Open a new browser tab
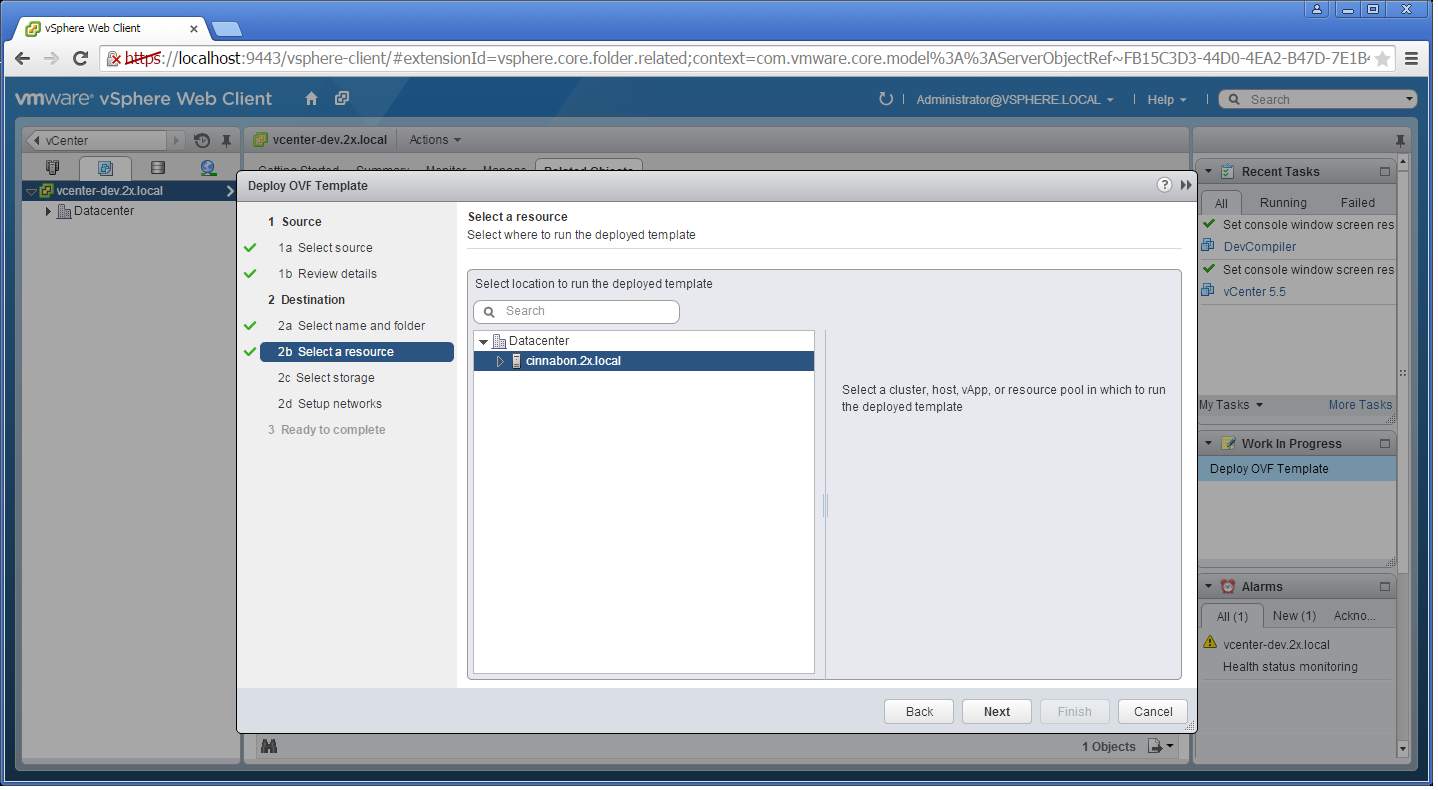 pyautogui.click(x=226, y=28)
